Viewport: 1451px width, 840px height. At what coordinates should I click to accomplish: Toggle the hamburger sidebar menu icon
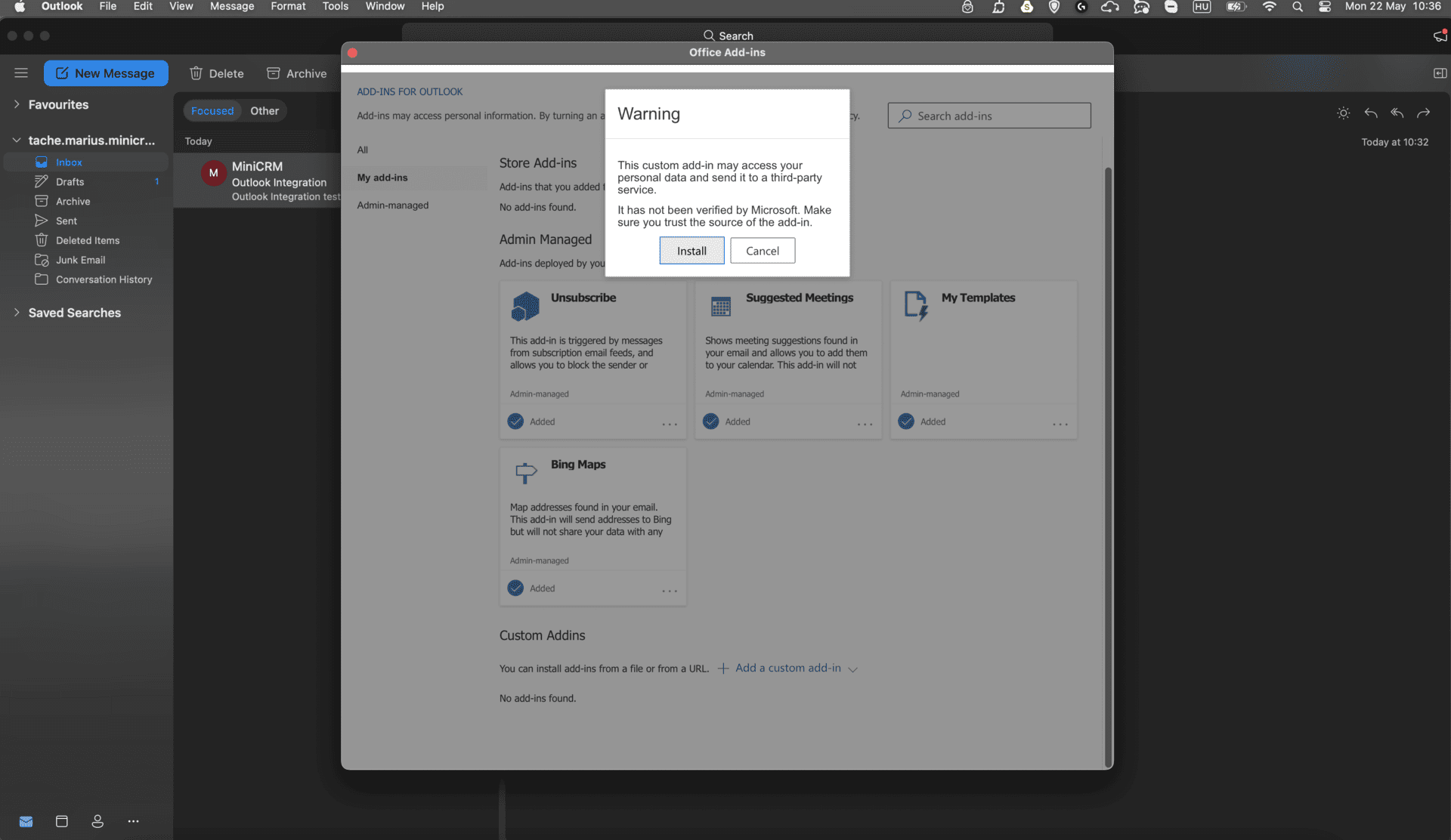pos(21,73)
